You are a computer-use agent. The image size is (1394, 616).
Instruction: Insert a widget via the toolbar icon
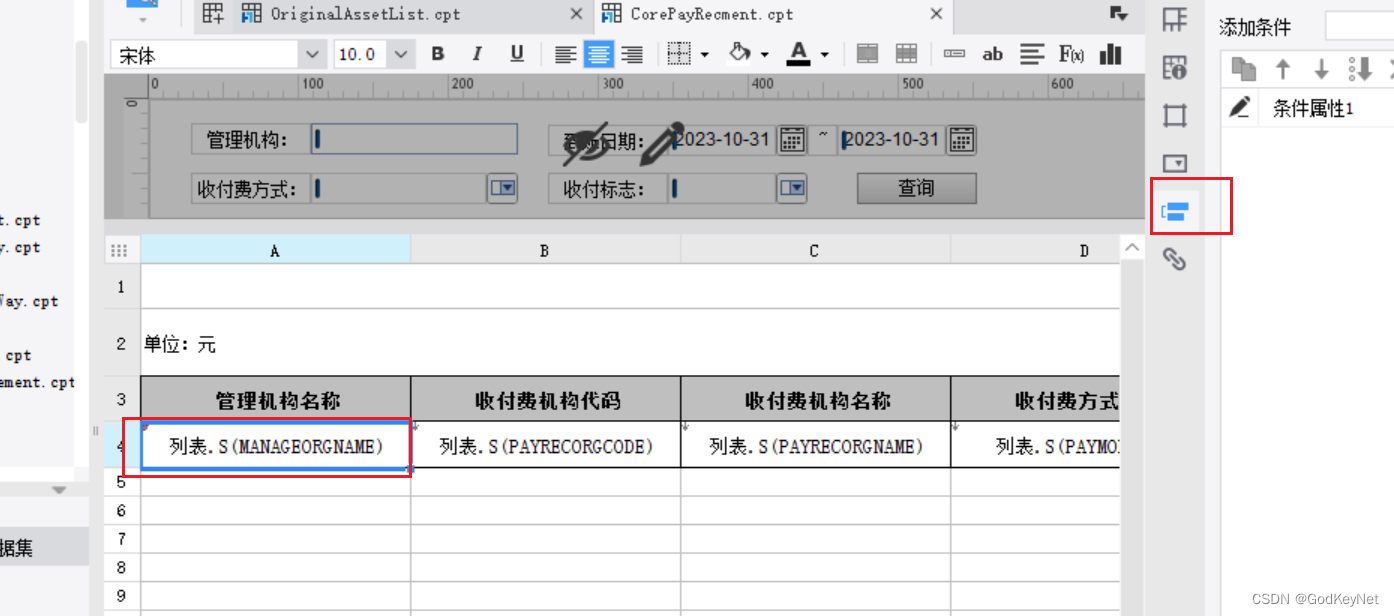click(x=954, y=54)
